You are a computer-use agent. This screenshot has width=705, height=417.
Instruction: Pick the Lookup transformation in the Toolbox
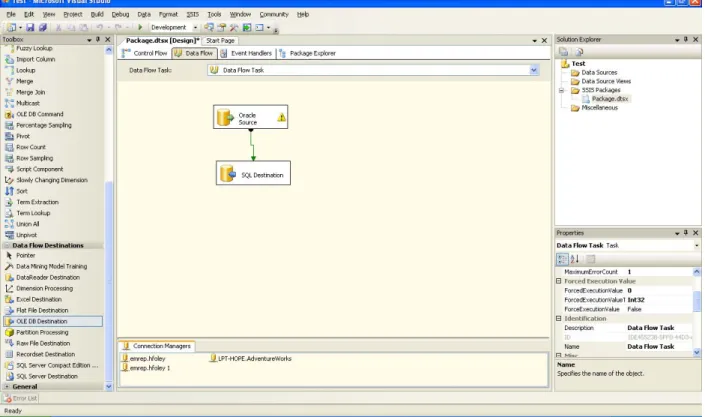pyautogui.click(x=26, y=70)
